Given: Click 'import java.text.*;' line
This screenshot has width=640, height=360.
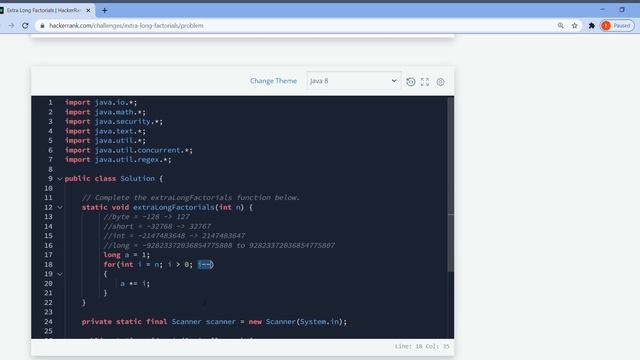Looking at the screenshot, I should click(x=105, y=131).
